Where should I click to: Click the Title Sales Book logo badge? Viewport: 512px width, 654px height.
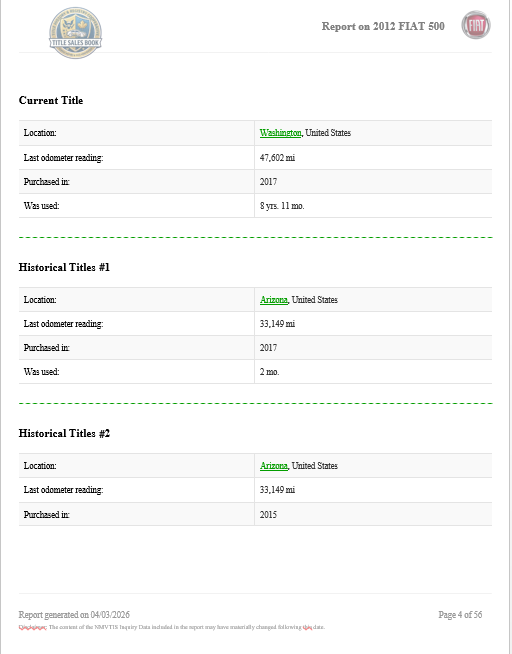pos(75,33)
